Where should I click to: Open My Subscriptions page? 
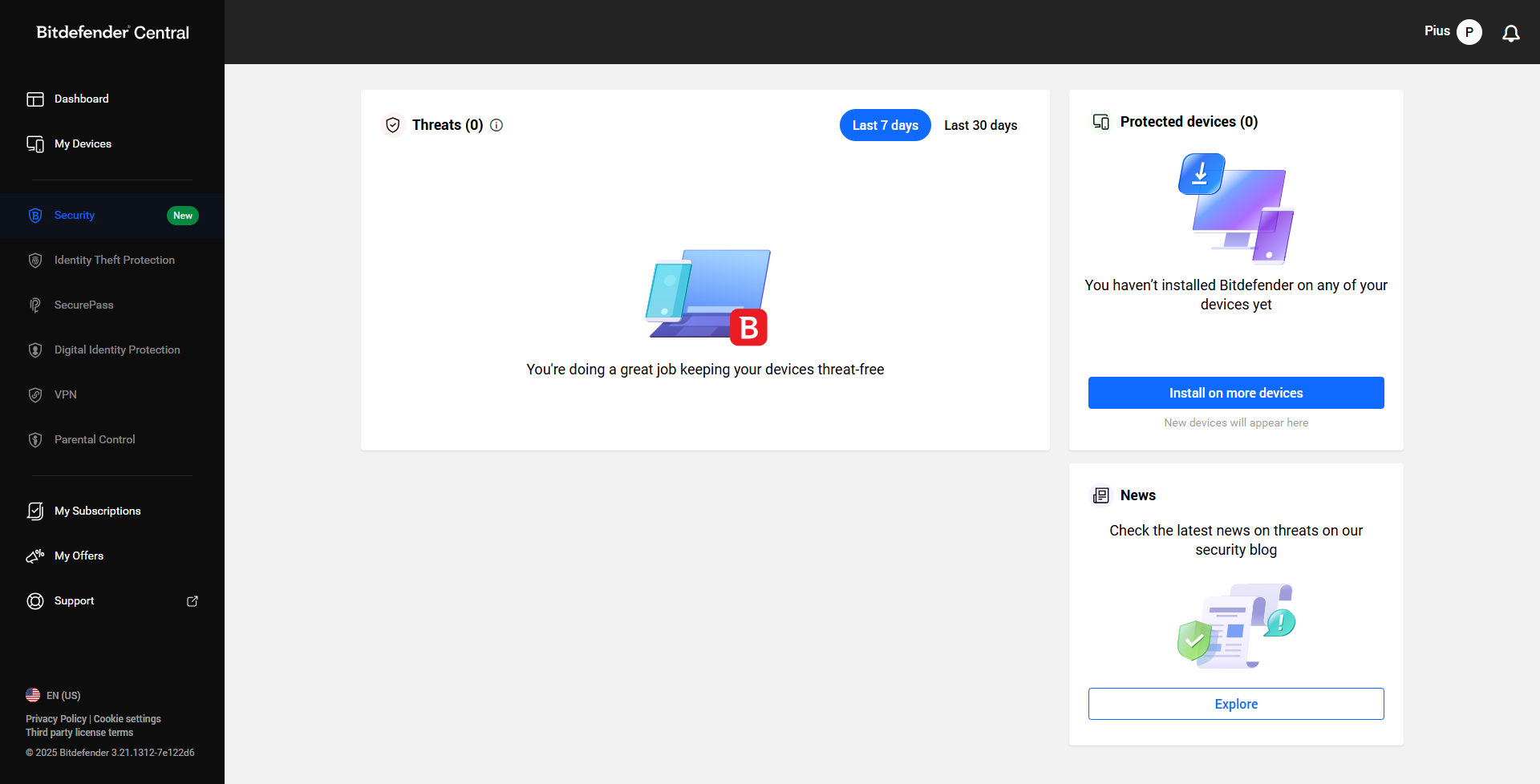pyautogui.click(x=97, y=511)
